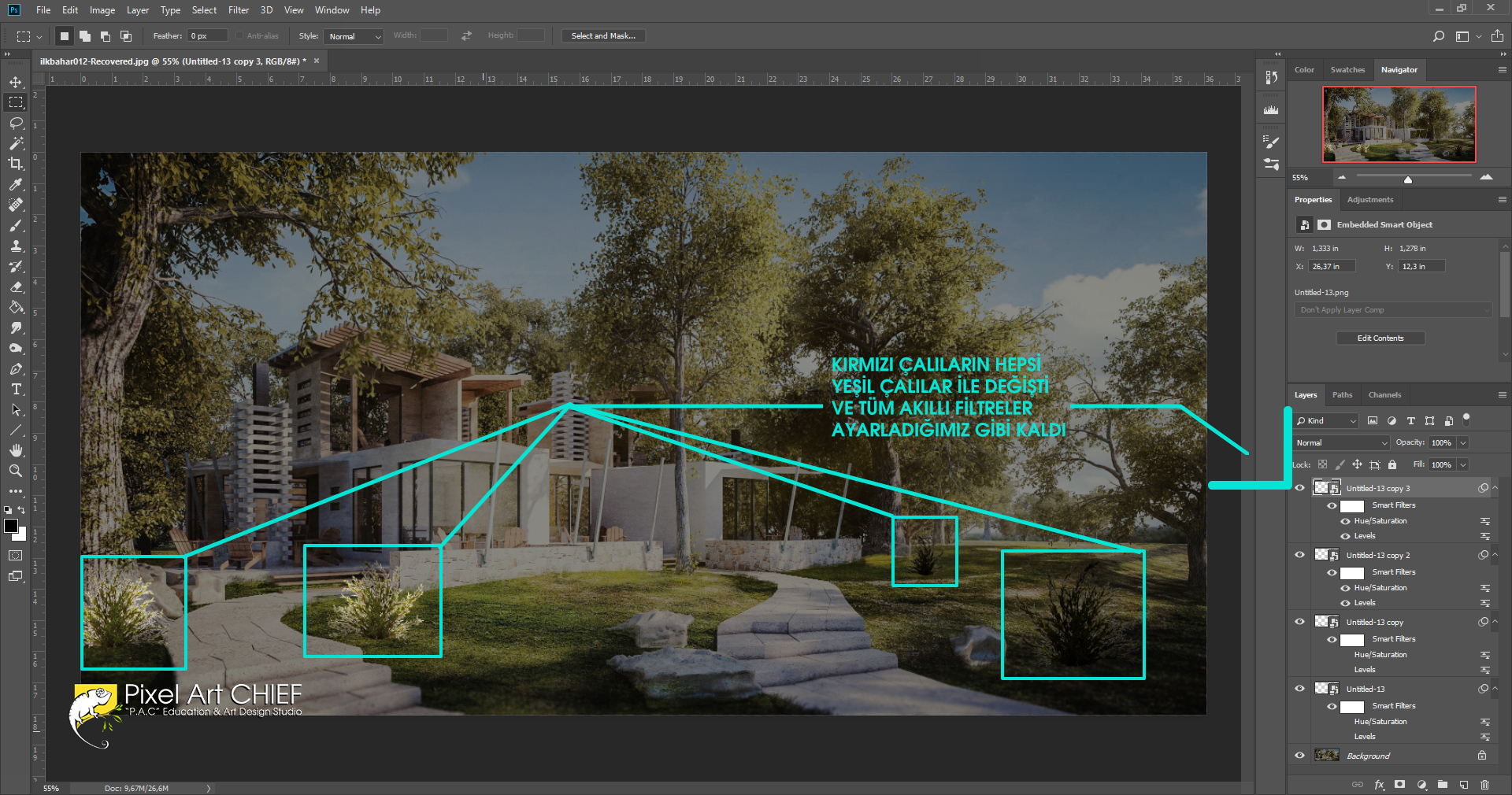The width and height of the screenshot is (1512, 795).
Task: Switch to the Paths tab
Action: pos(1342,395)
